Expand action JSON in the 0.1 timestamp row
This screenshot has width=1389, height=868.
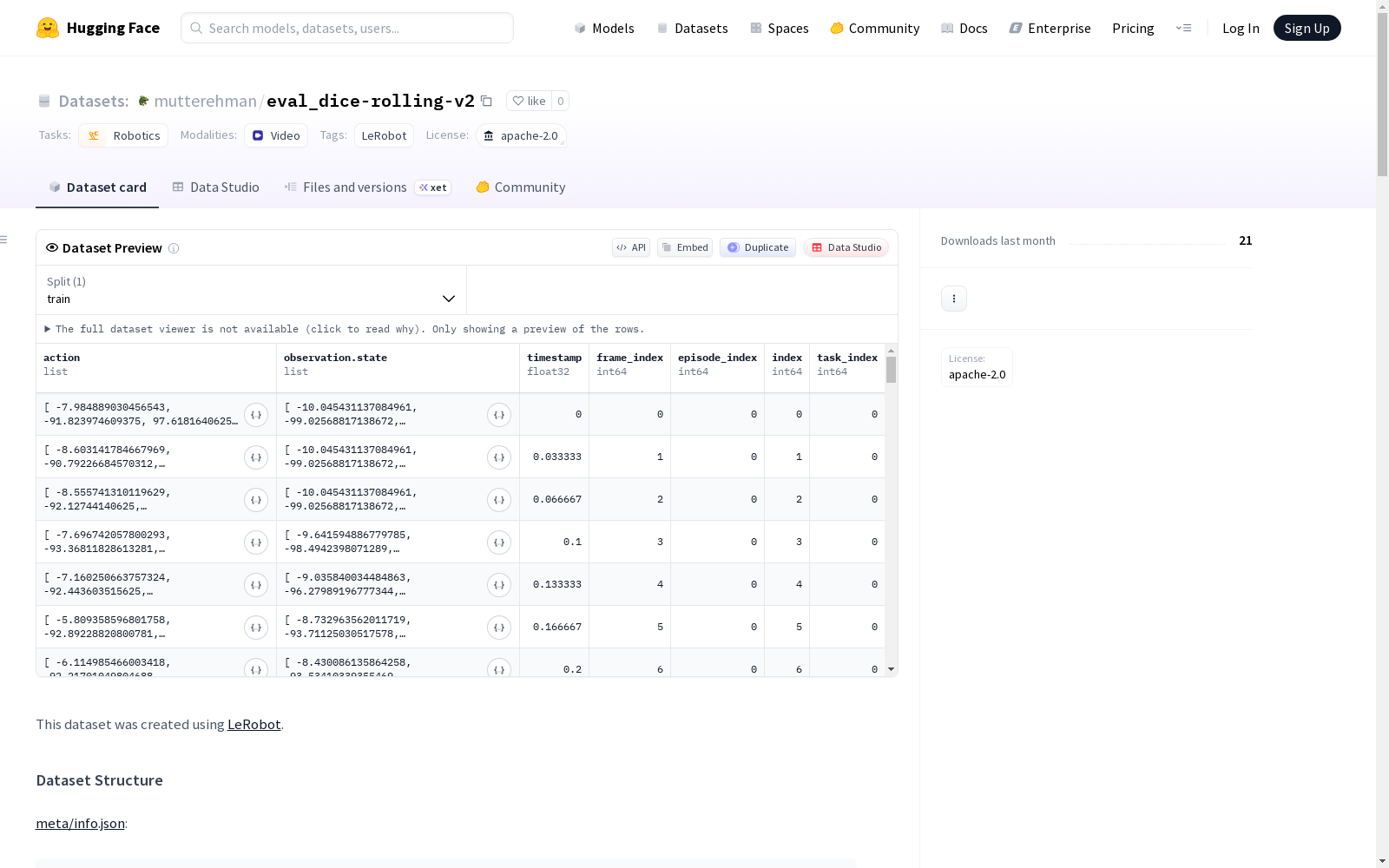pyautogui.click(x=256, y=542)
